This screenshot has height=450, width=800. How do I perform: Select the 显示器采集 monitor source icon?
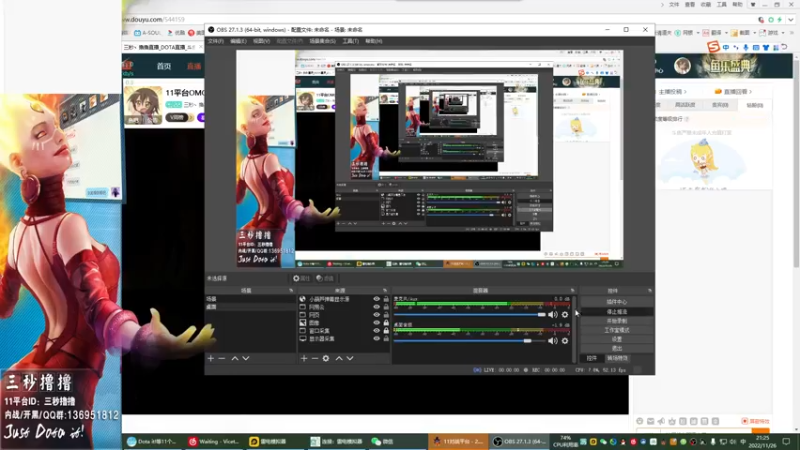tap(303, 339)
